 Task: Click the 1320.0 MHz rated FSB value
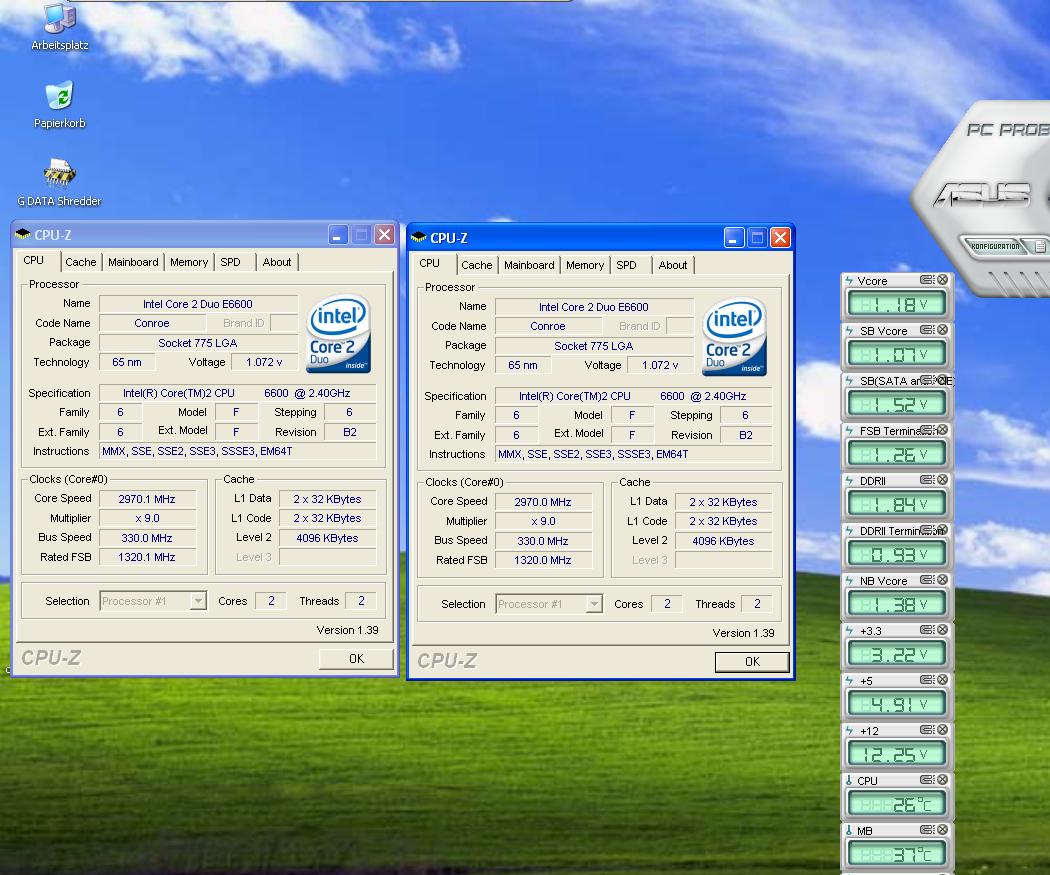(x=543, y=560)
